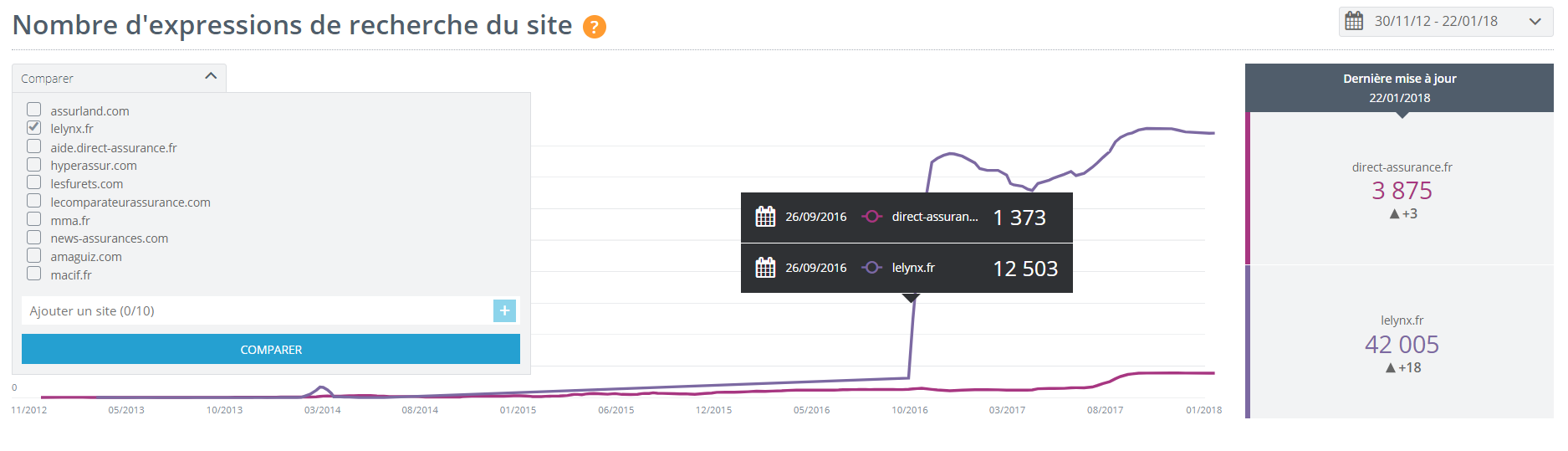Select the hyperassur.com site label
1568x451 pixels.
coord(94,166)
